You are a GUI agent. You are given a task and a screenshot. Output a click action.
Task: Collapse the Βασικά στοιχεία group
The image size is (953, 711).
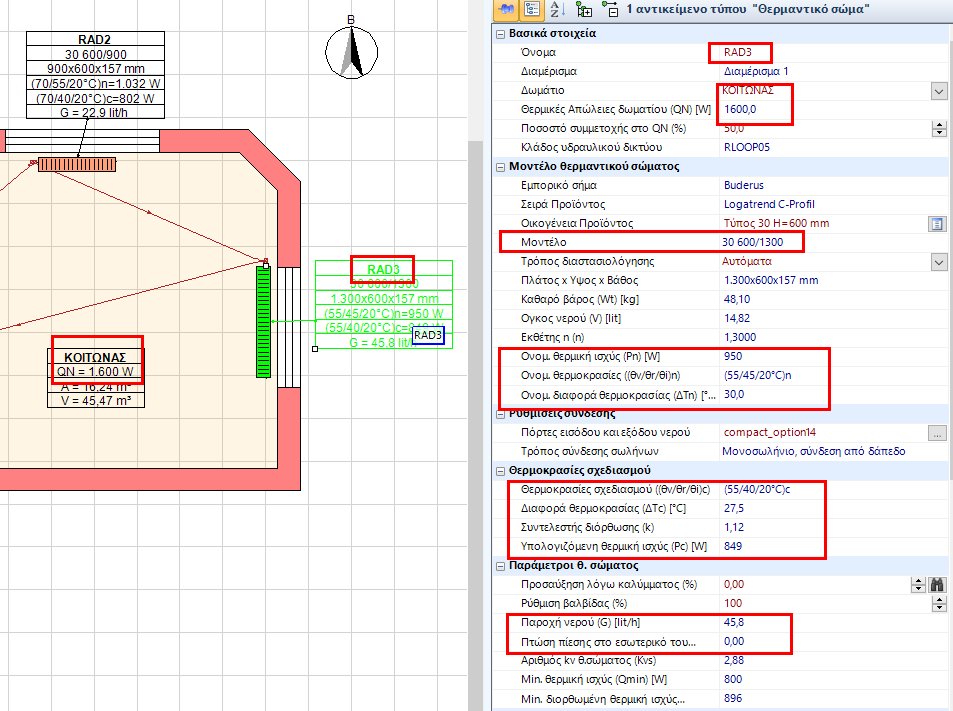[500, 34]
